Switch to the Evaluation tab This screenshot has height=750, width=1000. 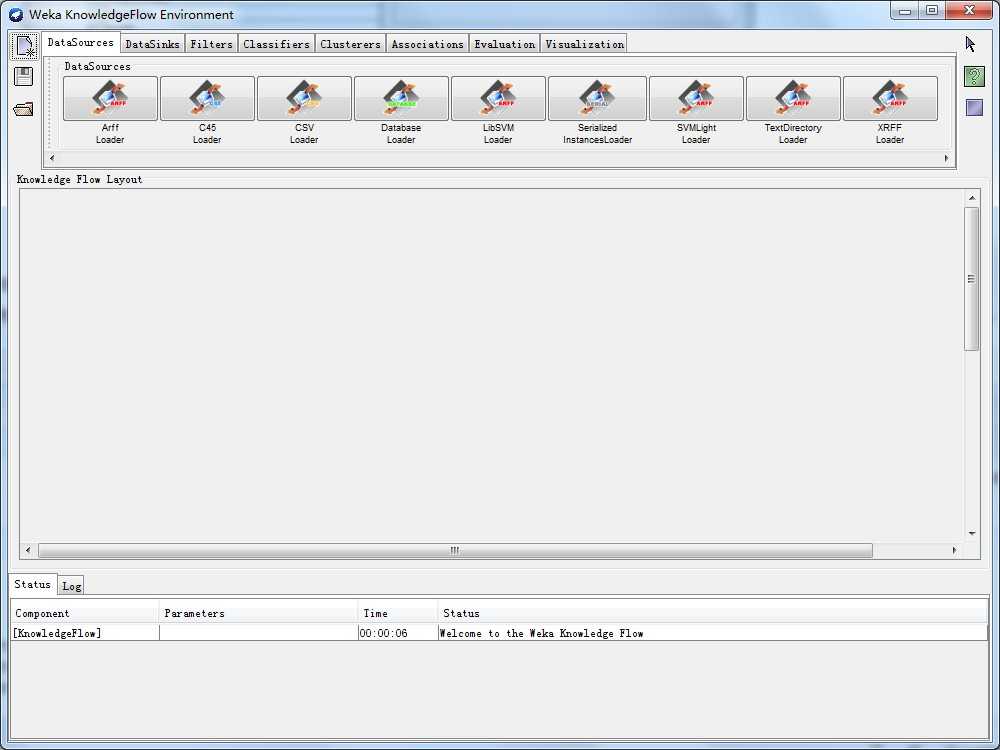[504, 44]
